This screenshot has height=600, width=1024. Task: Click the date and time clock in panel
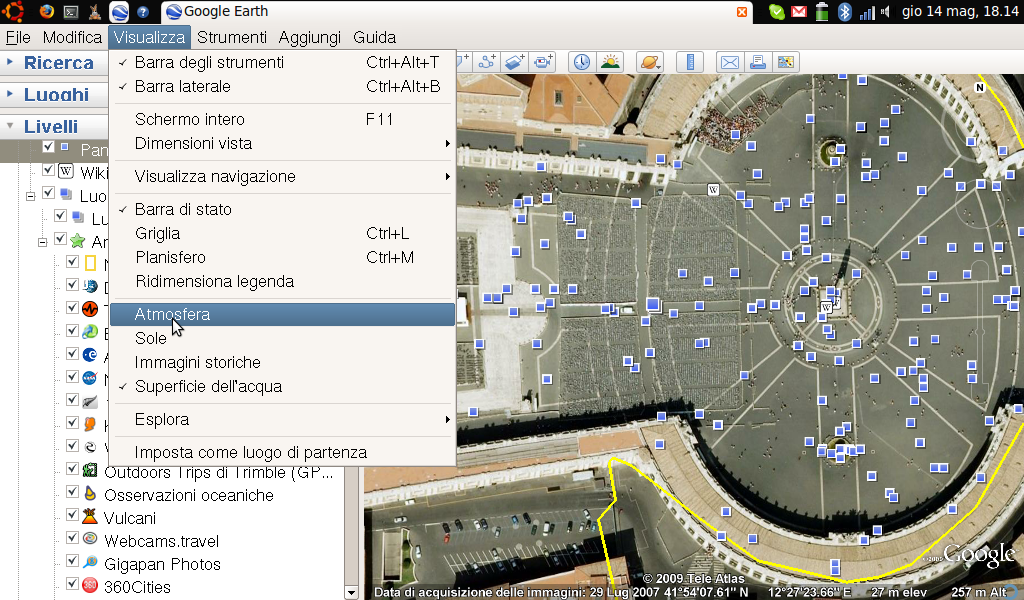tap(960, 11)
